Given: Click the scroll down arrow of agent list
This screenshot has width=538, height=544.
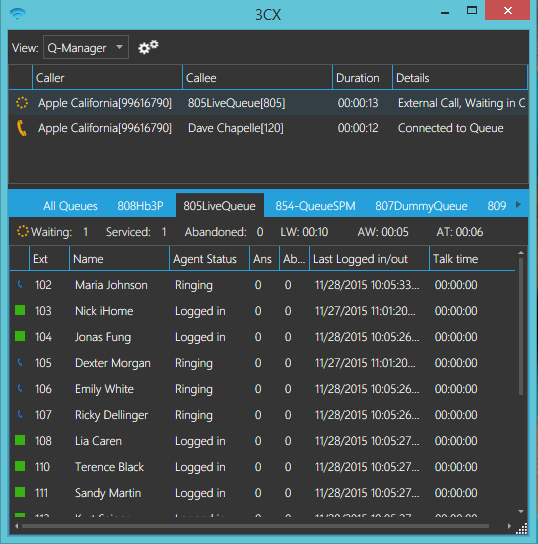Looking at the screenshot, I should (521, 511).
